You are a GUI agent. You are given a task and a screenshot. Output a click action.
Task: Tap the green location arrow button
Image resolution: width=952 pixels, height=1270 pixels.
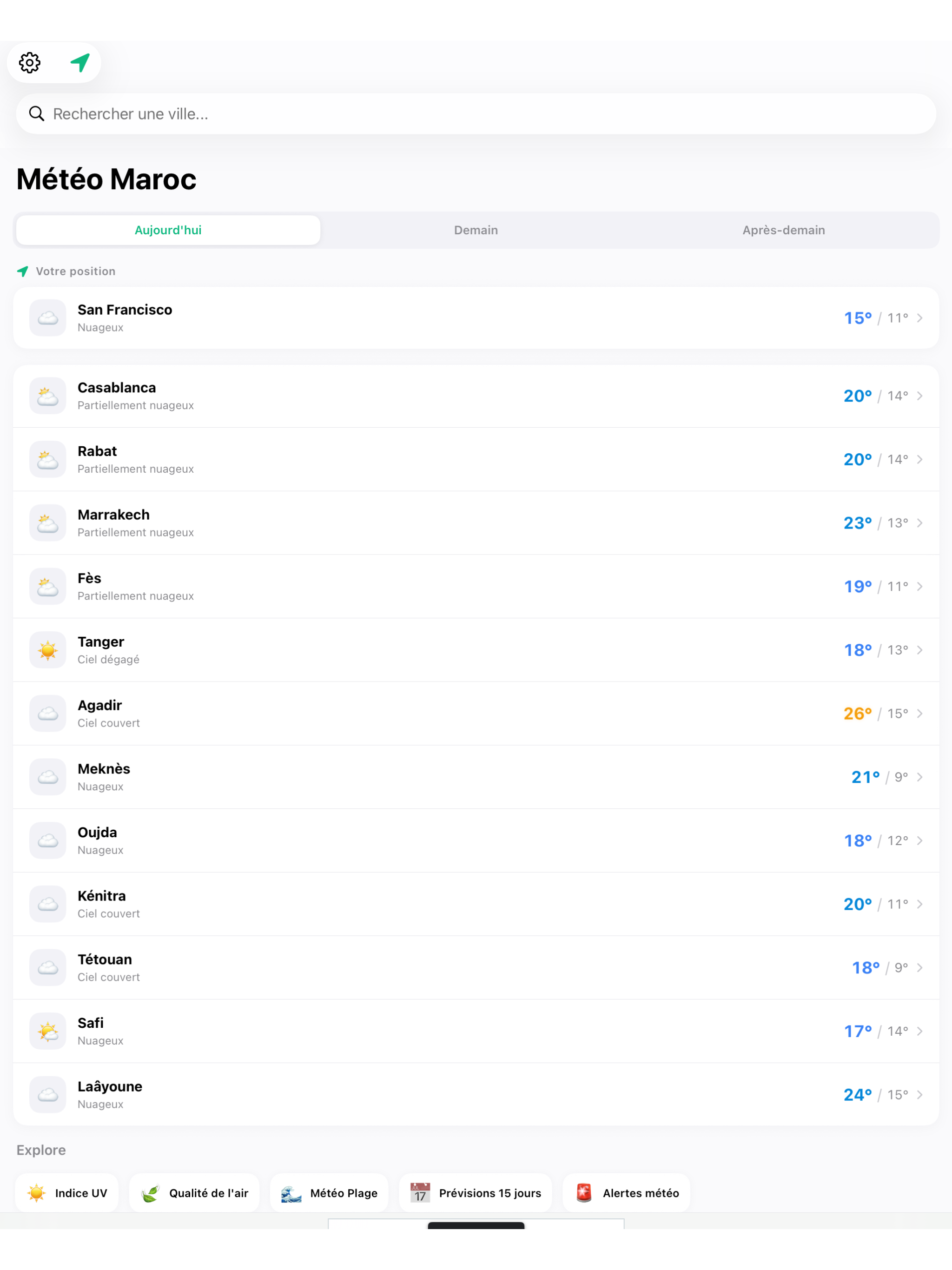click(x=80, y=63)
